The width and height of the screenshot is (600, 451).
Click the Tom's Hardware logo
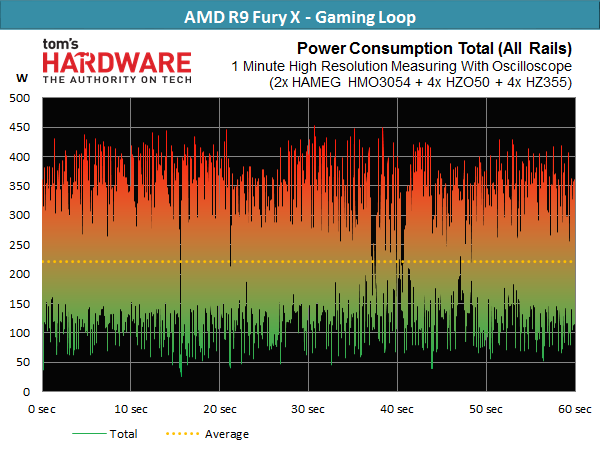pos(117,61)
